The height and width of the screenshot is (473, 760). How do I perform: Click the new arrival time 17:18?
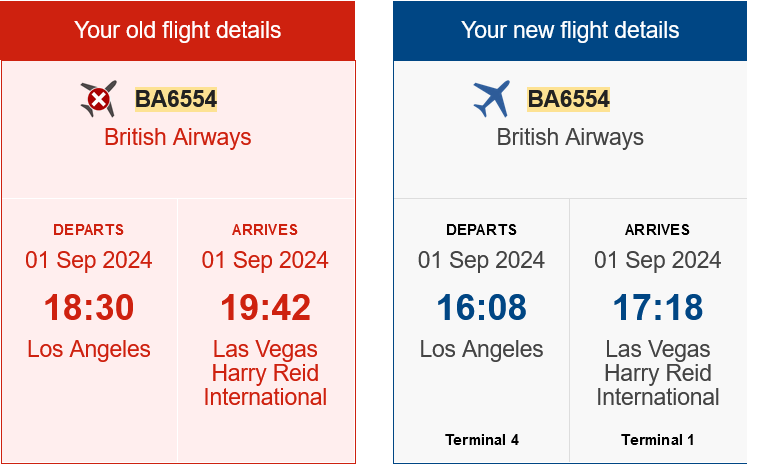[658, 308]
